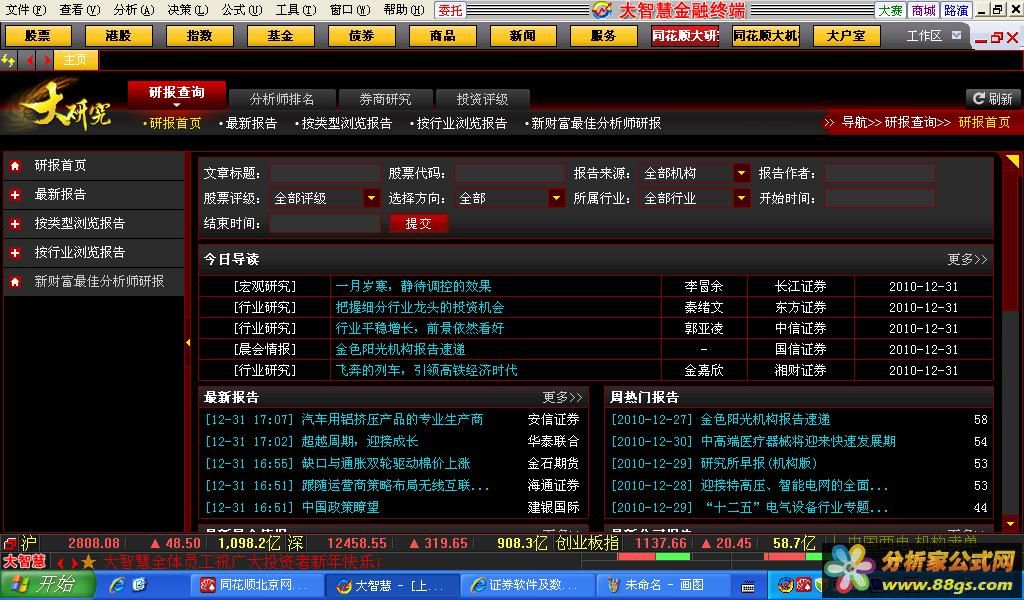Click the home icon beside 研报首页
The width and height of the screenshot is (1024, 600).
click(15, 166)
